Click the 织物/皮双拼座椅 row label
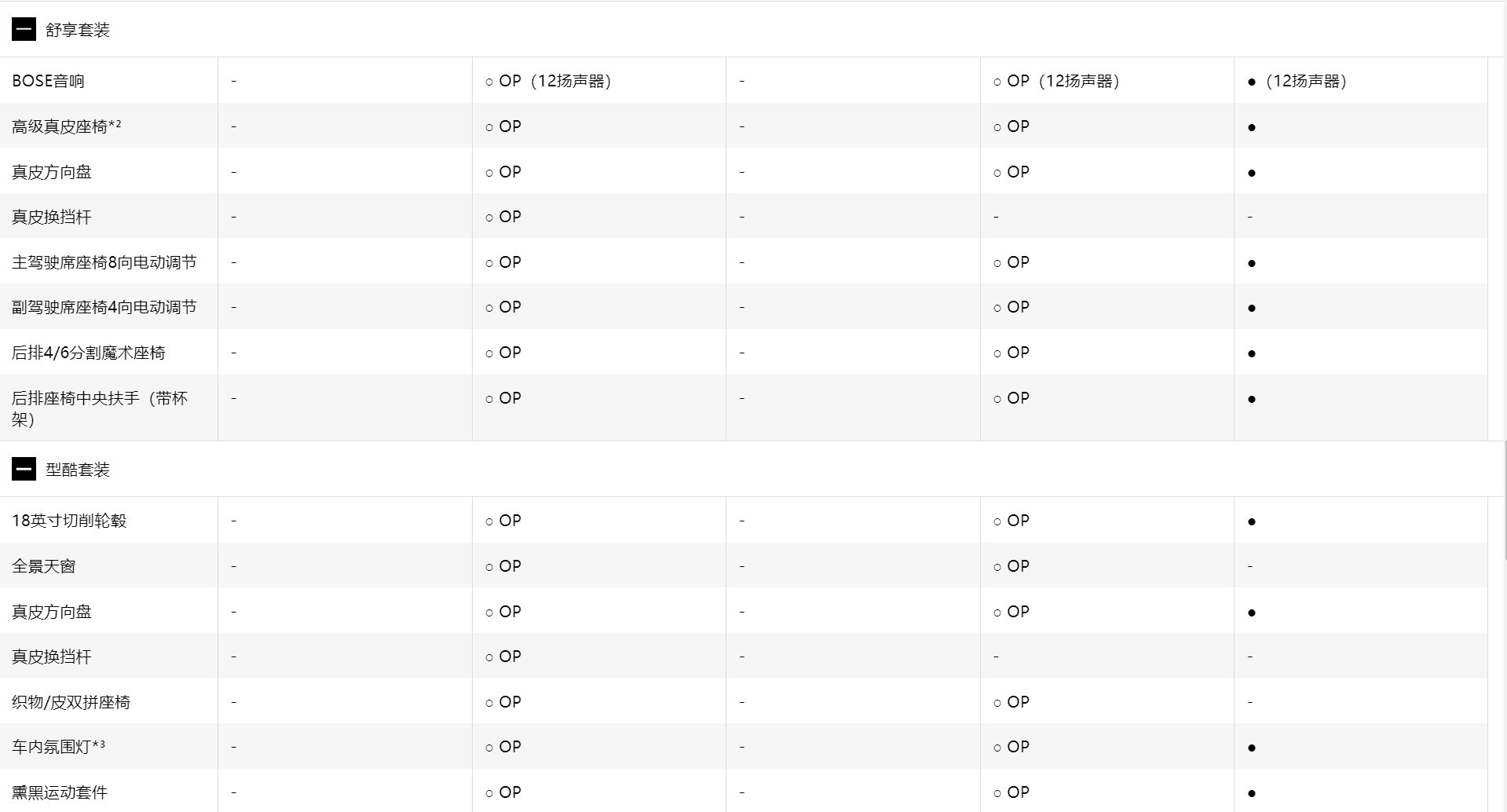1507x812 pixels. click(x=71, y=702)
